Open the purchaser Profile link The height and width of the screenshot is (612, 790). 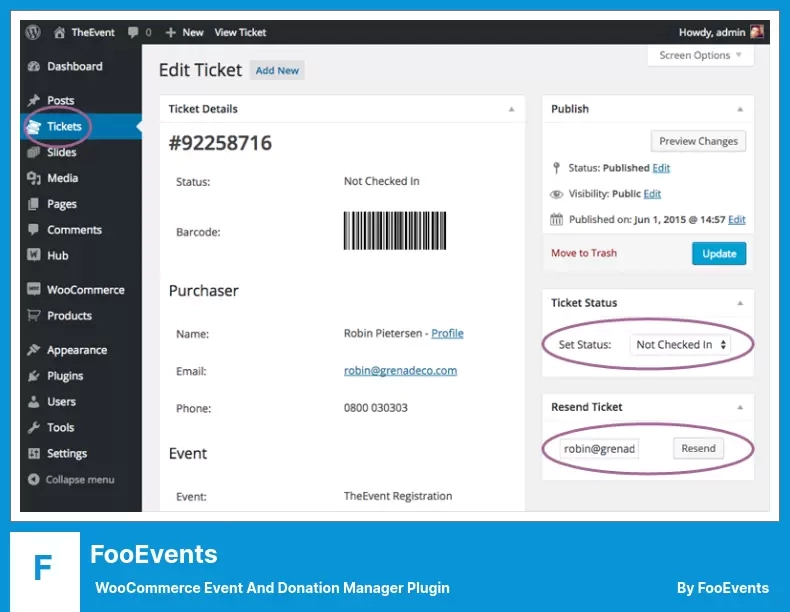coord(447,333)
